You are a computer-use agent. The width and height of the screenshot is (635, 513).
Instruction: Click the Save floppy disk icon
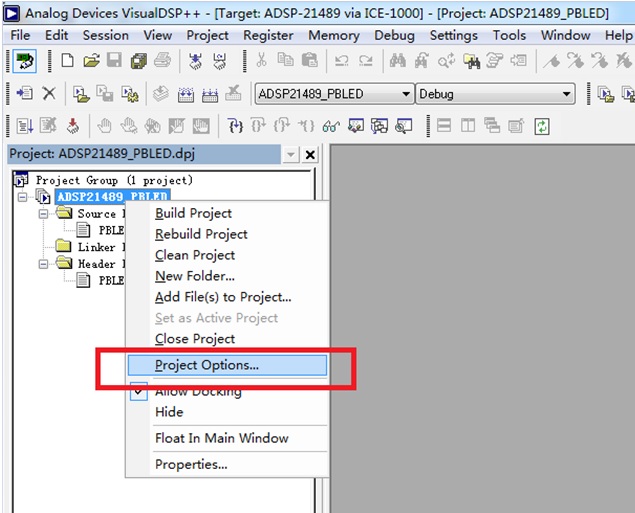point(115,60)
